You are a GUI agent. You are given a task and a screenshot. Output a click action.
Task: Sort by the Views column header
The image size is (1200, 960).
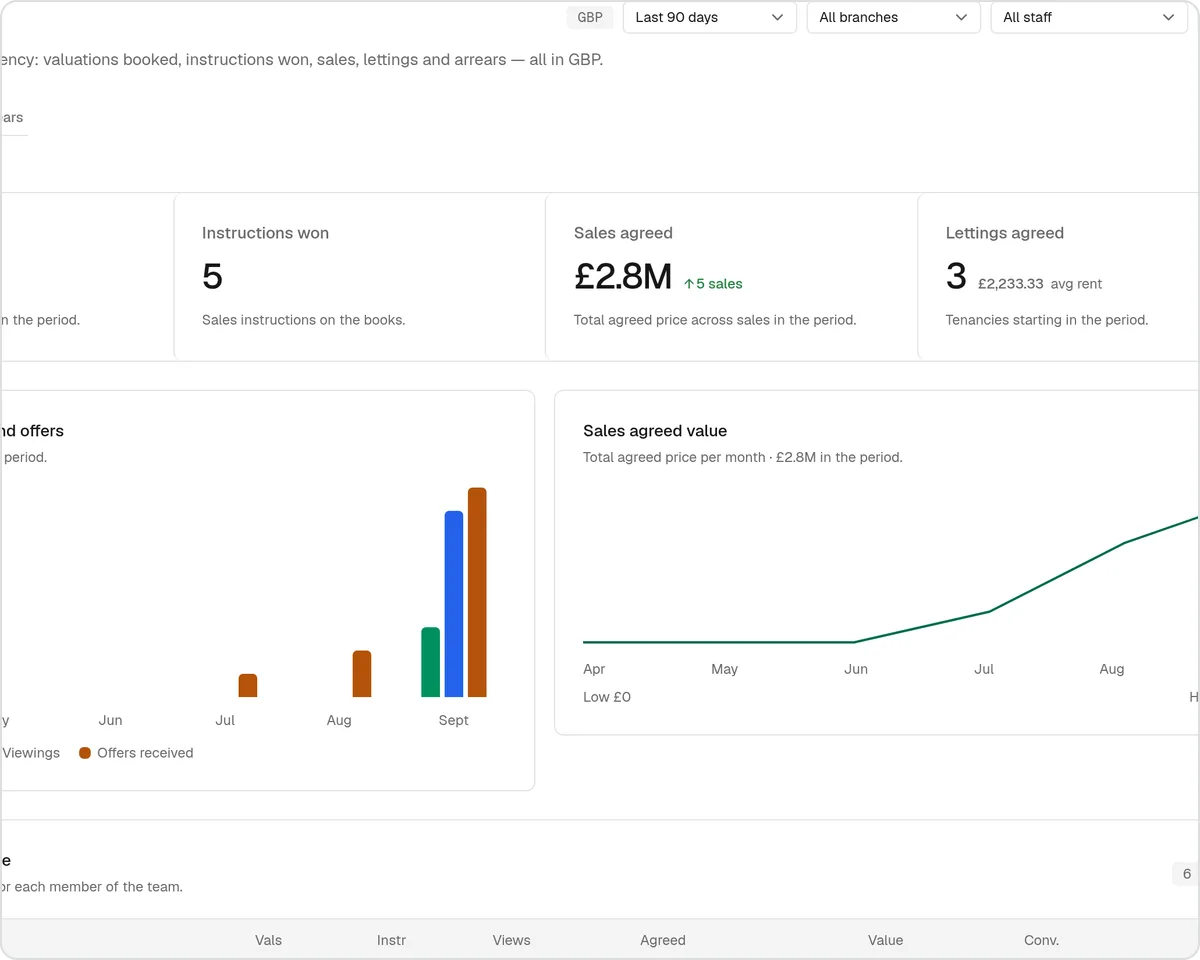coord(511,940)
